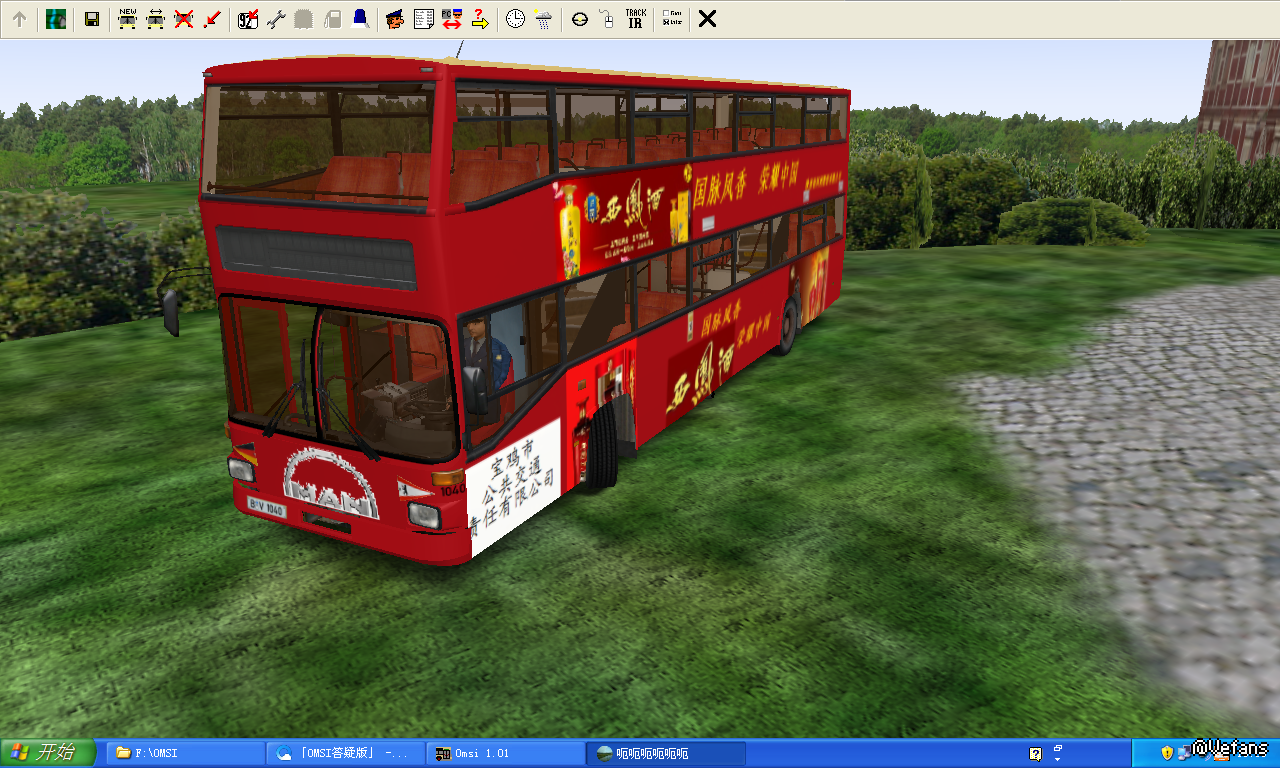Click the black X exit icon
Image resolution: width=1280 pixels, height=768 pixels.
pyautogui.click(x=707, y=19)
